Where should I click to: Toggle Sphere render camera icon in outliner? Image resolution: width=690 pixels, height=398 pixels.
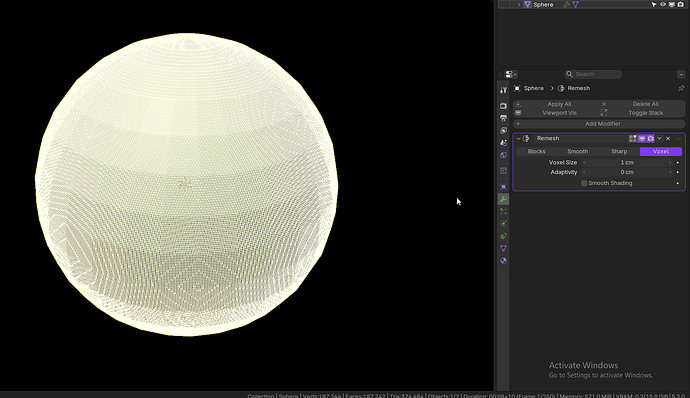click(680, 4)
